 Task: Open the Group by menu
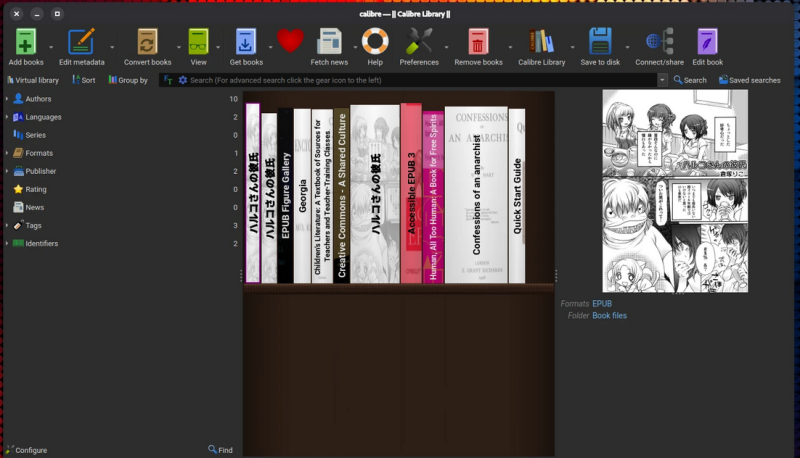point(128,80)
